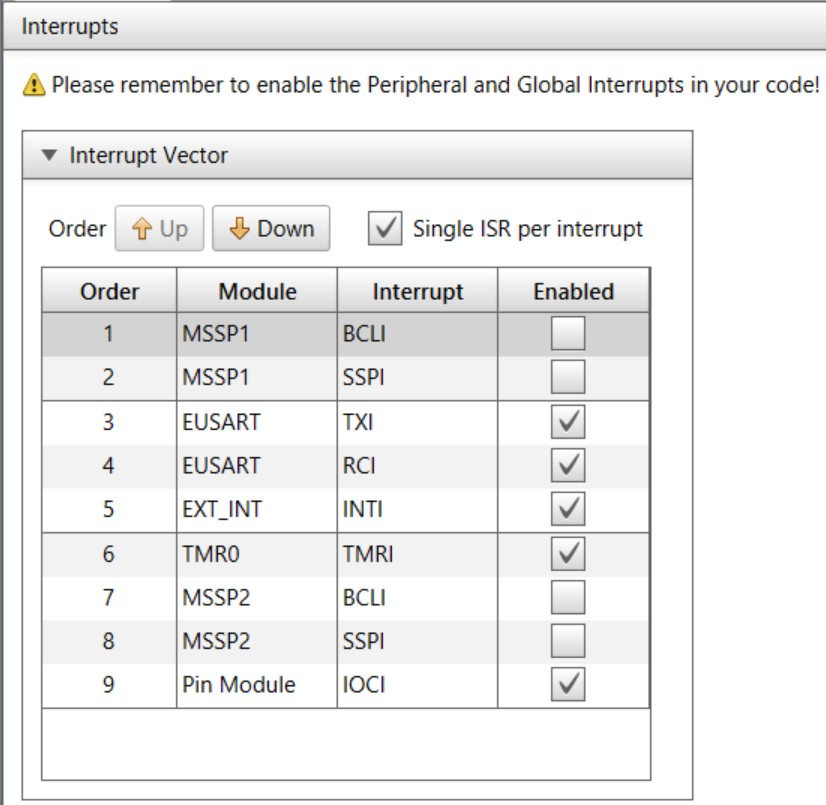The width and height of the screenshot is (826, 805).
Task: Click the Interrupt column header
Action: [417, 292]
